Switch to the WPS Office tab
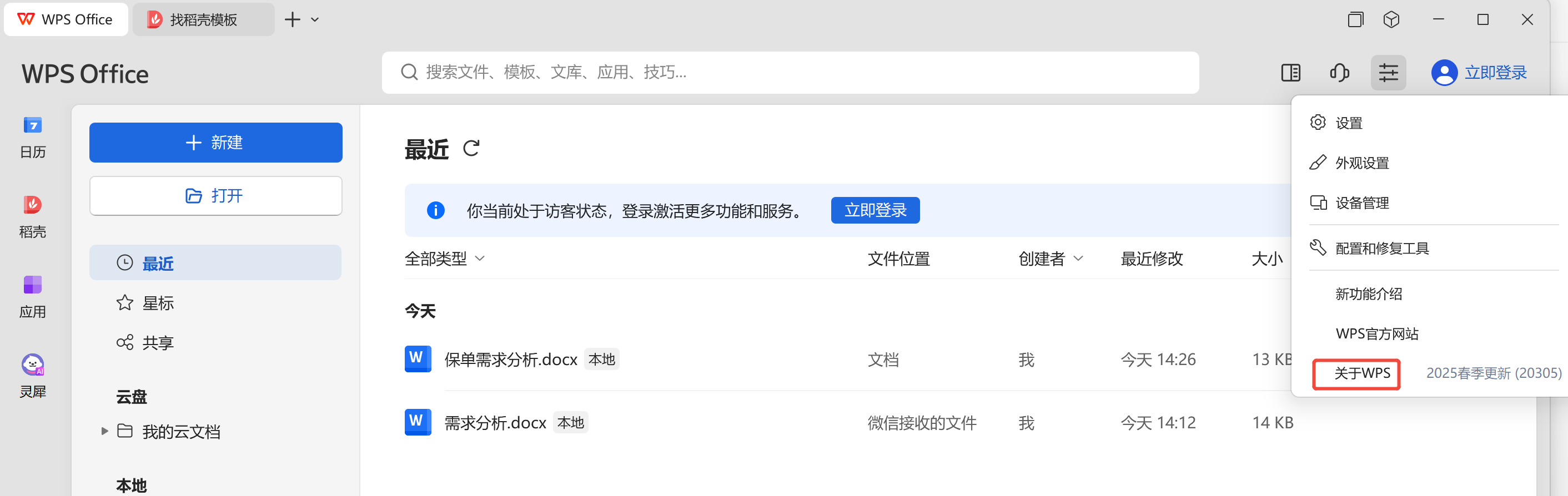Screen dimensions: 1568x496 [x=66, y=19]
